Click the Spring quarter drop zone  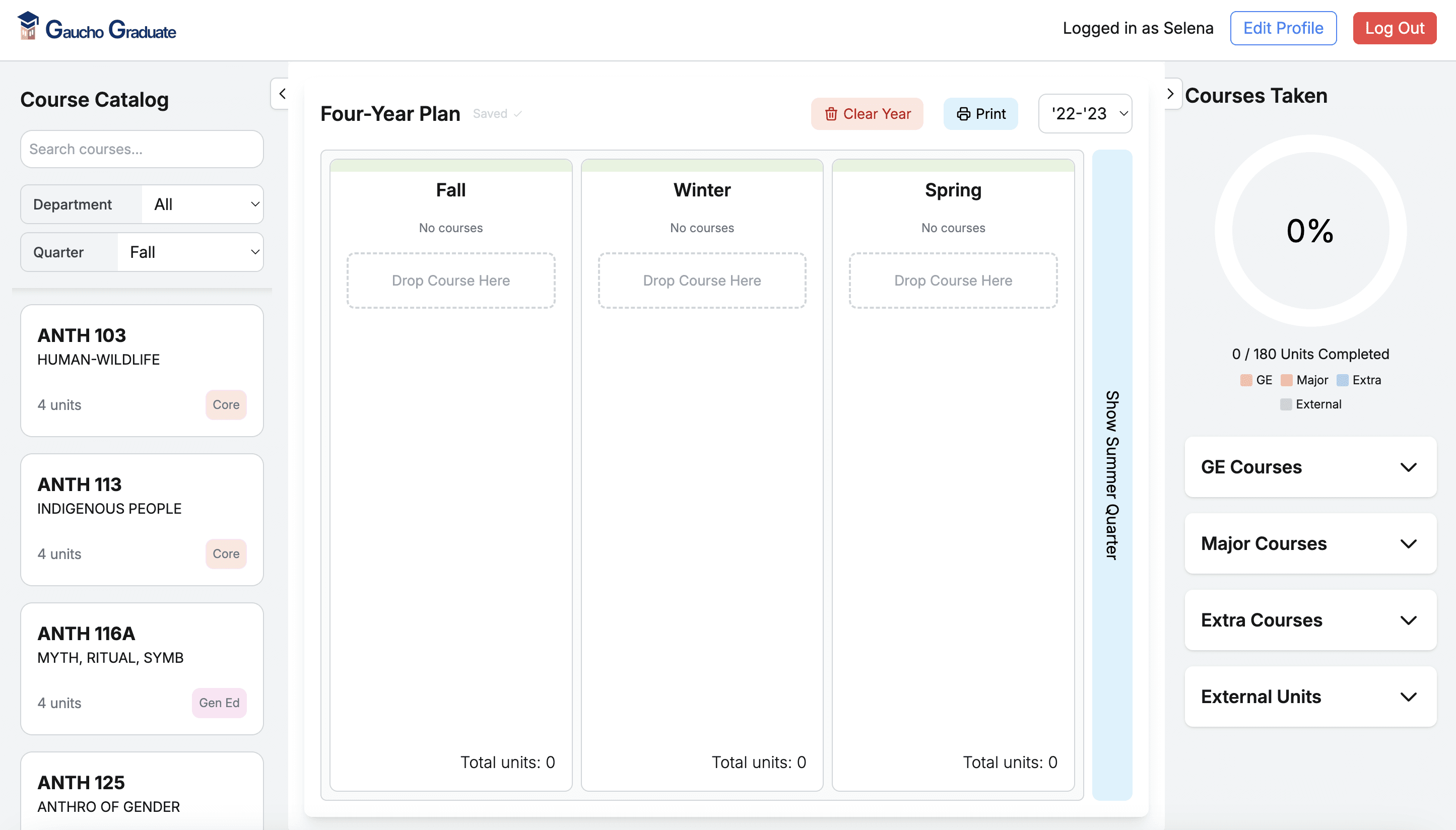coord(953,281)
